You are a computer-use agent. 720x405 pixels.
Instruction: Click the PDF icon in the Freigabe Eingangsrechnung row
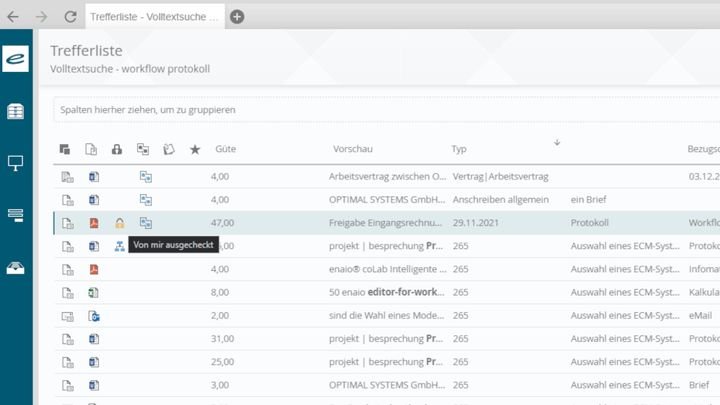[x=94, y=223]
